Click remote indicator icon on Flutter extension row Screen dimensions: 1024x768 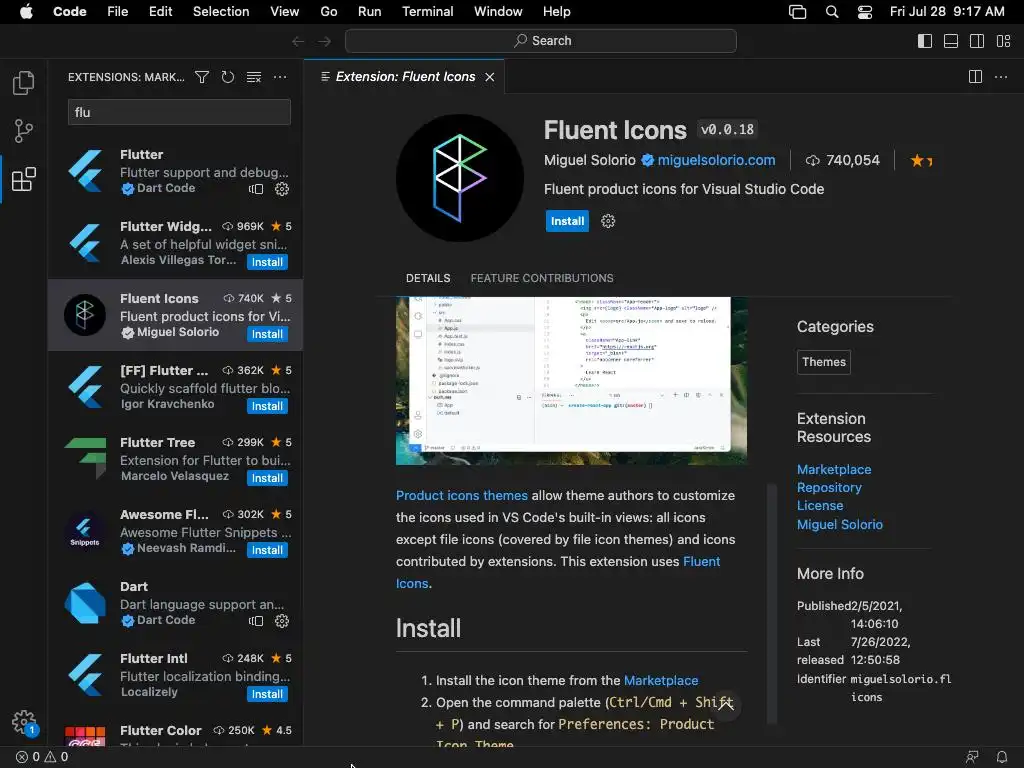pyautogui.click(x=256, y=189)
